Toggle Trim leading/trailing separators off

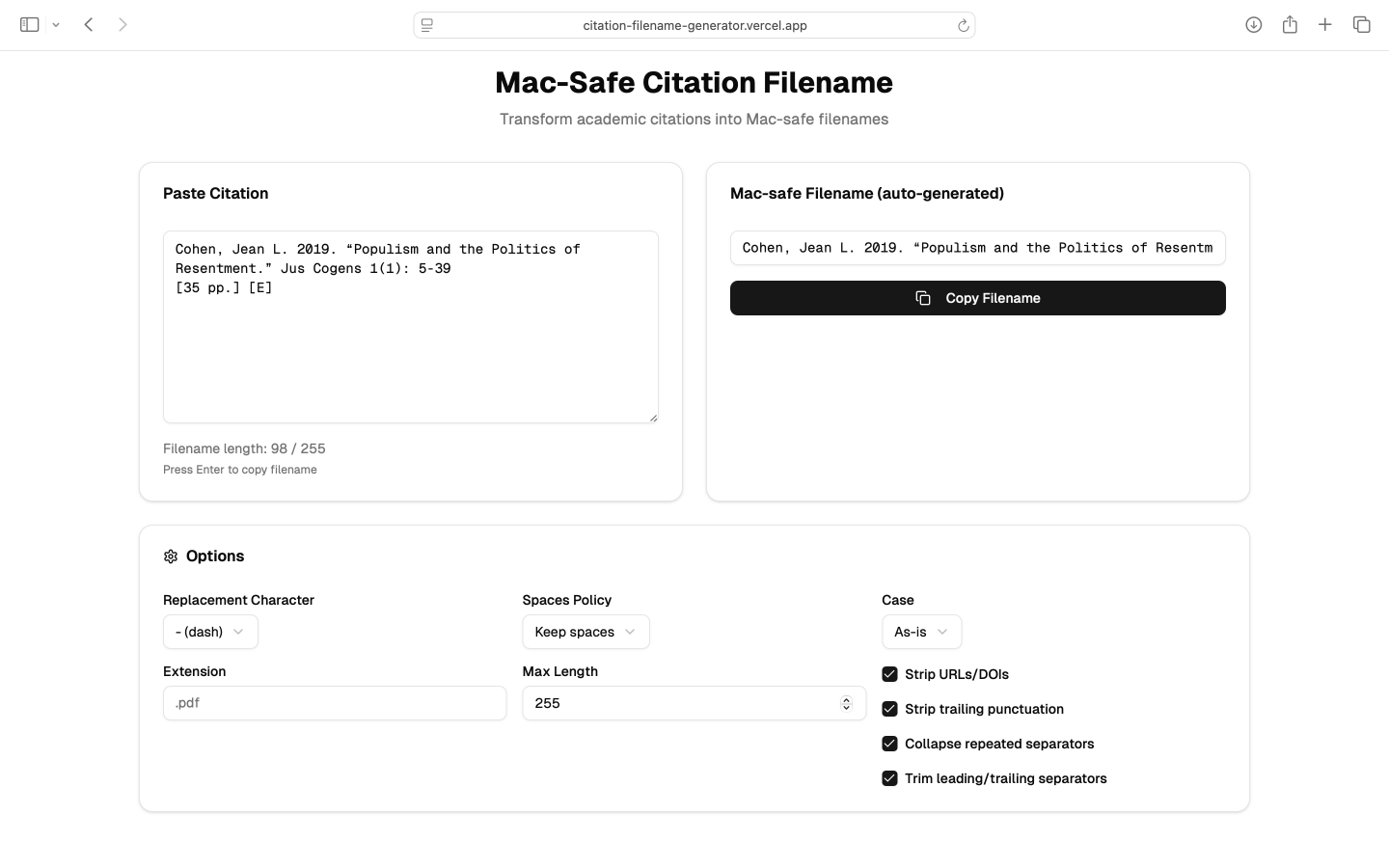888,778
